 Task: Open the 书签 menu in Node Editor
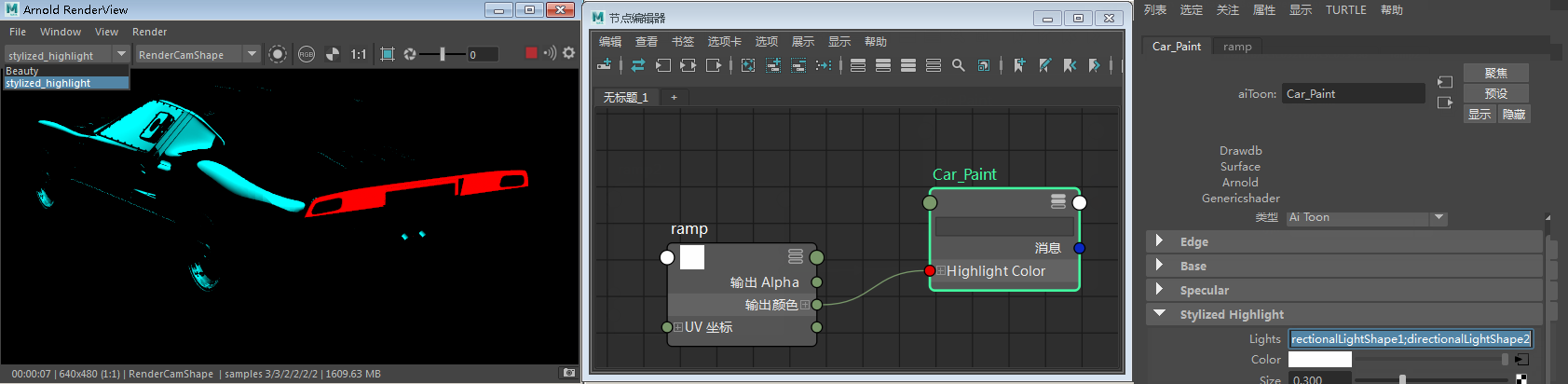(x=683, y=42)
